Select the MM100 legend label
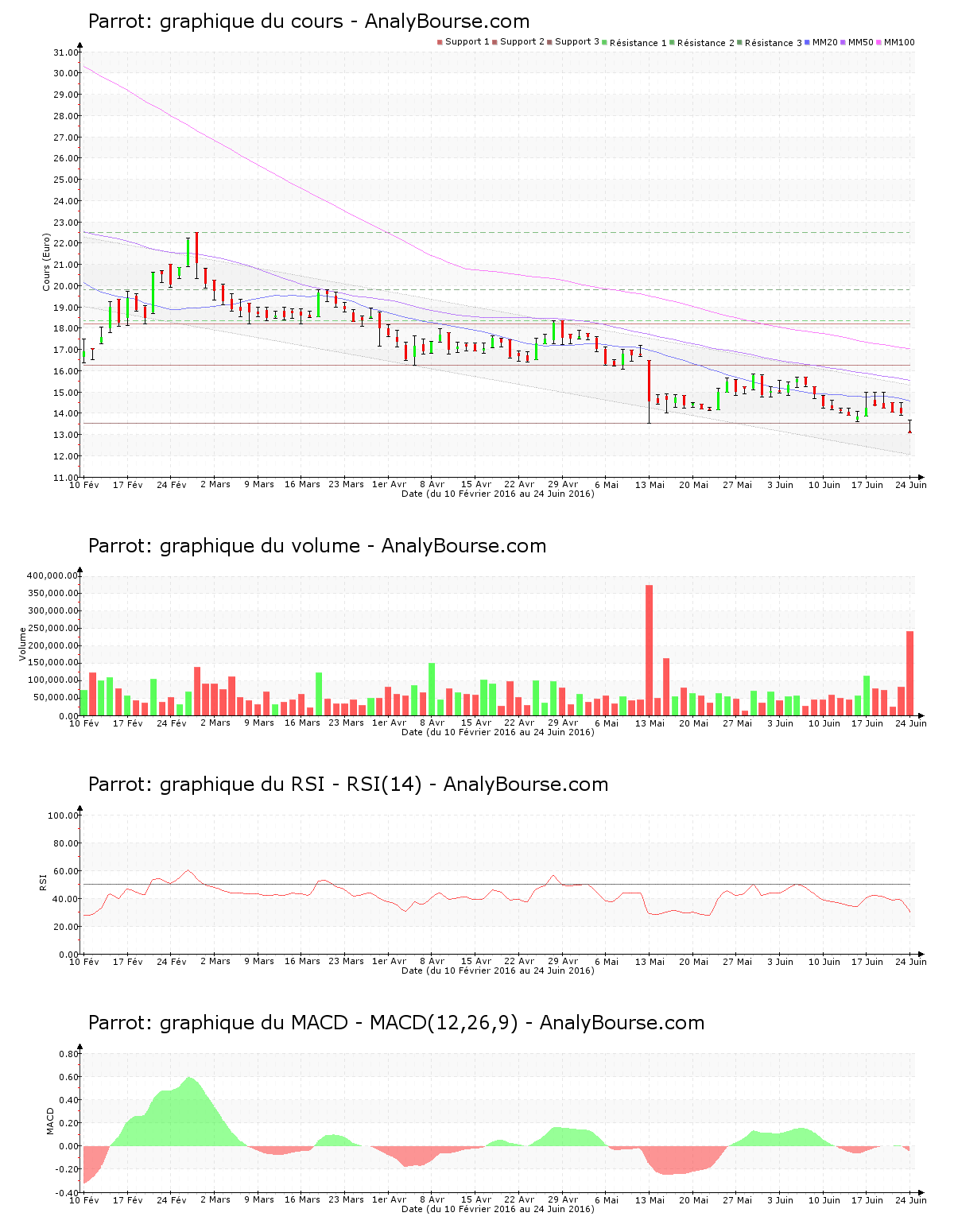The height and width of the screenshot is (1232, 954). point(899,42)
